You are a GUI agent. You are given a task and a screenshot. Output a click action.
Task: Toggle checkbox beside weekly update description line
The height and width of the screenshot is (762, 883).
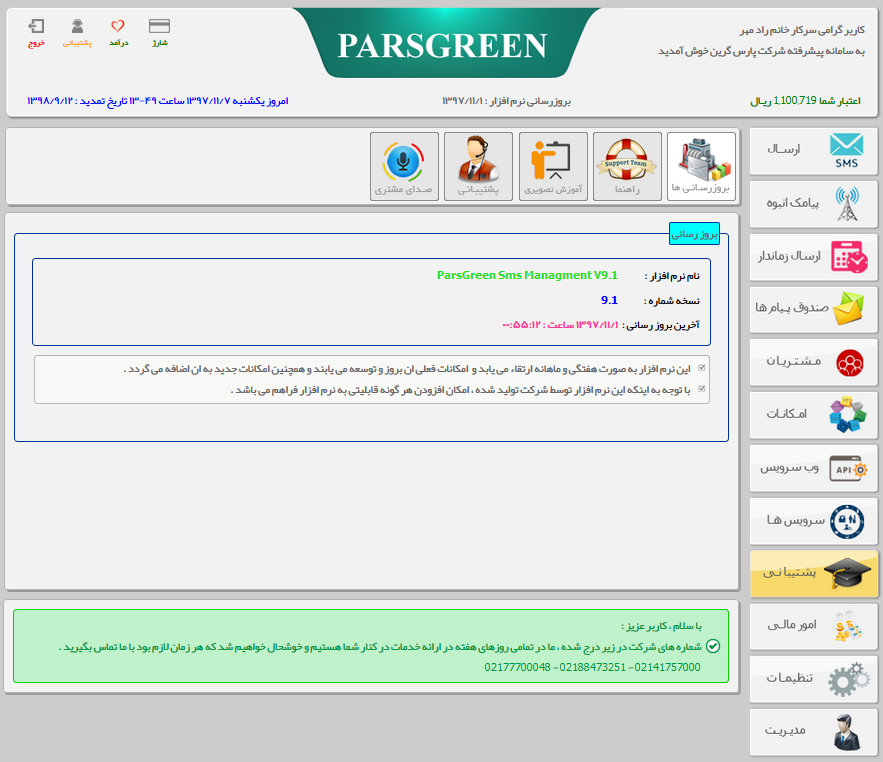point(703,368)
